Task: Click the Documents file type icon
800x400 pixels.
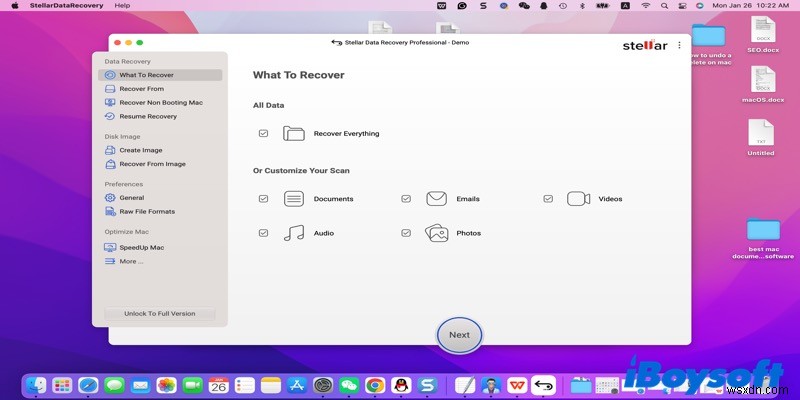Action: coord(294,199)
